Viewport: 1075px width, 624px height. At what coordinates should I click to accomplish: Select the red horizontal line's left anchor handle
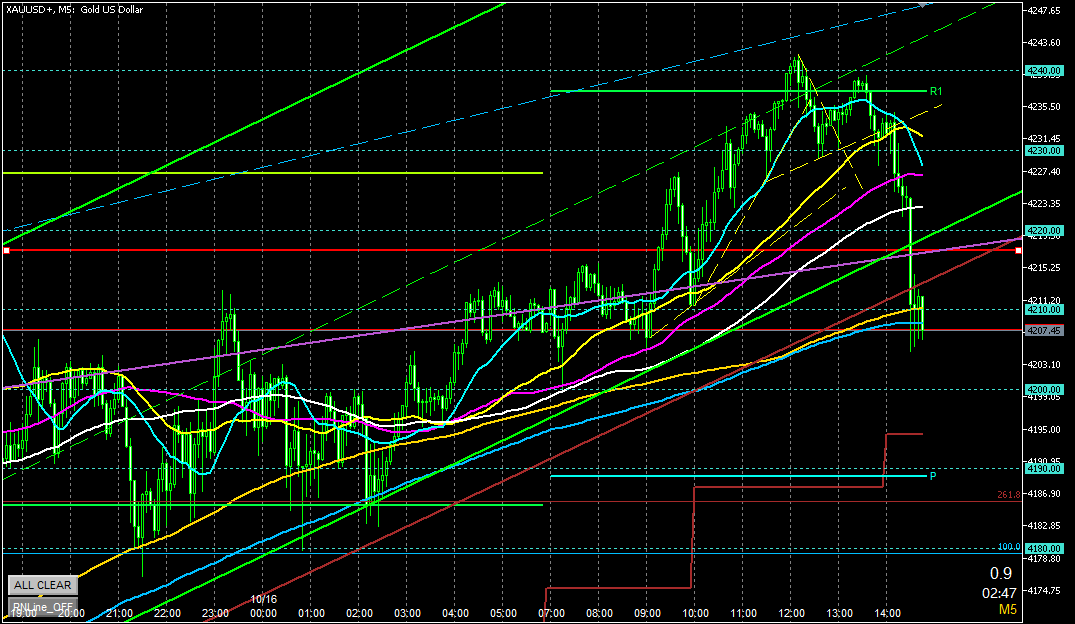(x=6, y=250)
